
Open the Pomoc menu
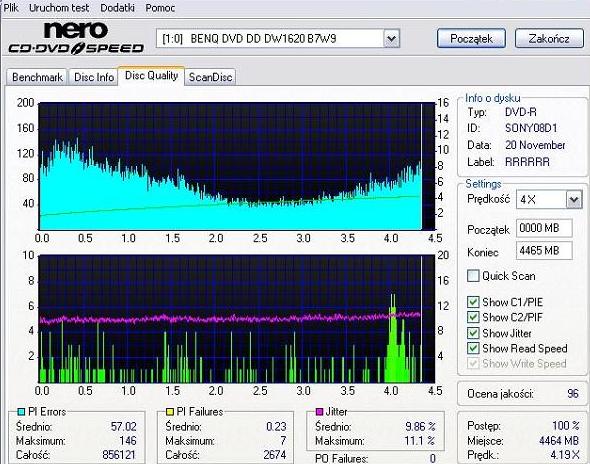[x=160, y=8]
